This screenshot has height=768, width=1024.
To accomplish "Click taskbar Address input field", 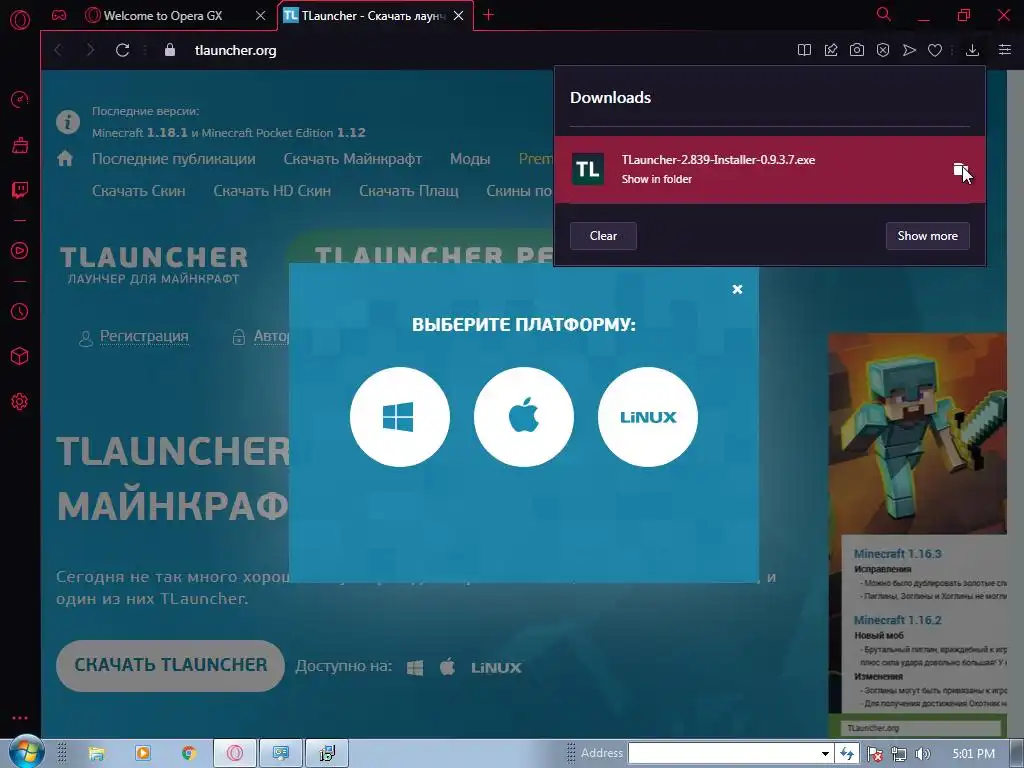I will (722, 753).
